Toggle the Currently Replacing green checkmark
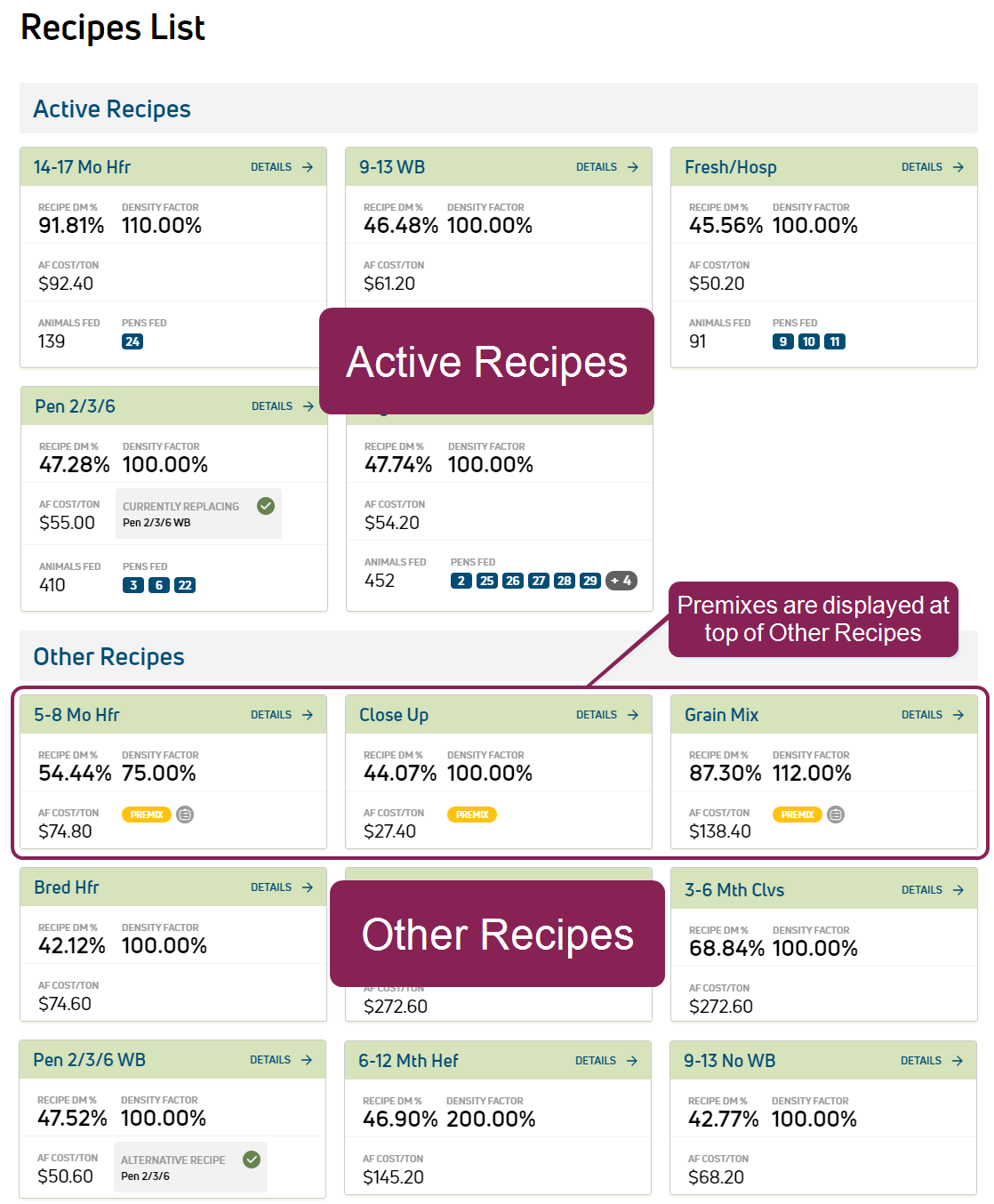The image size is (994, 1204). pyautogui.click(x=266, y=506)
